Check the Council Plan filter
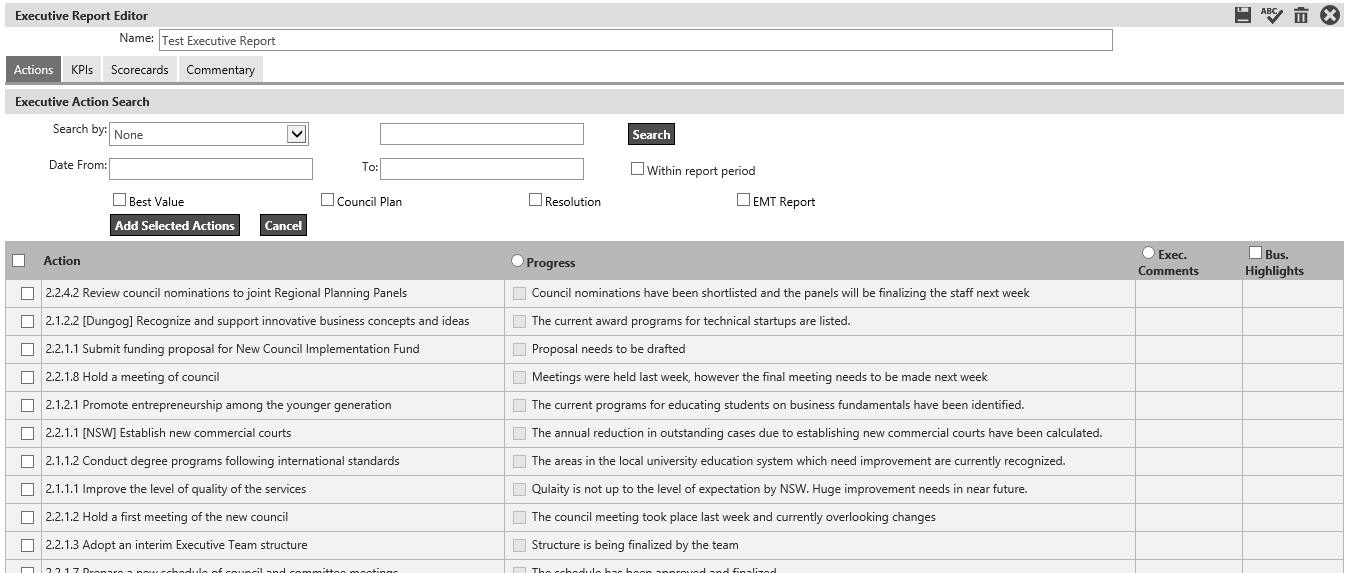The image size is (1345, 573). click(x=327, y=200)
